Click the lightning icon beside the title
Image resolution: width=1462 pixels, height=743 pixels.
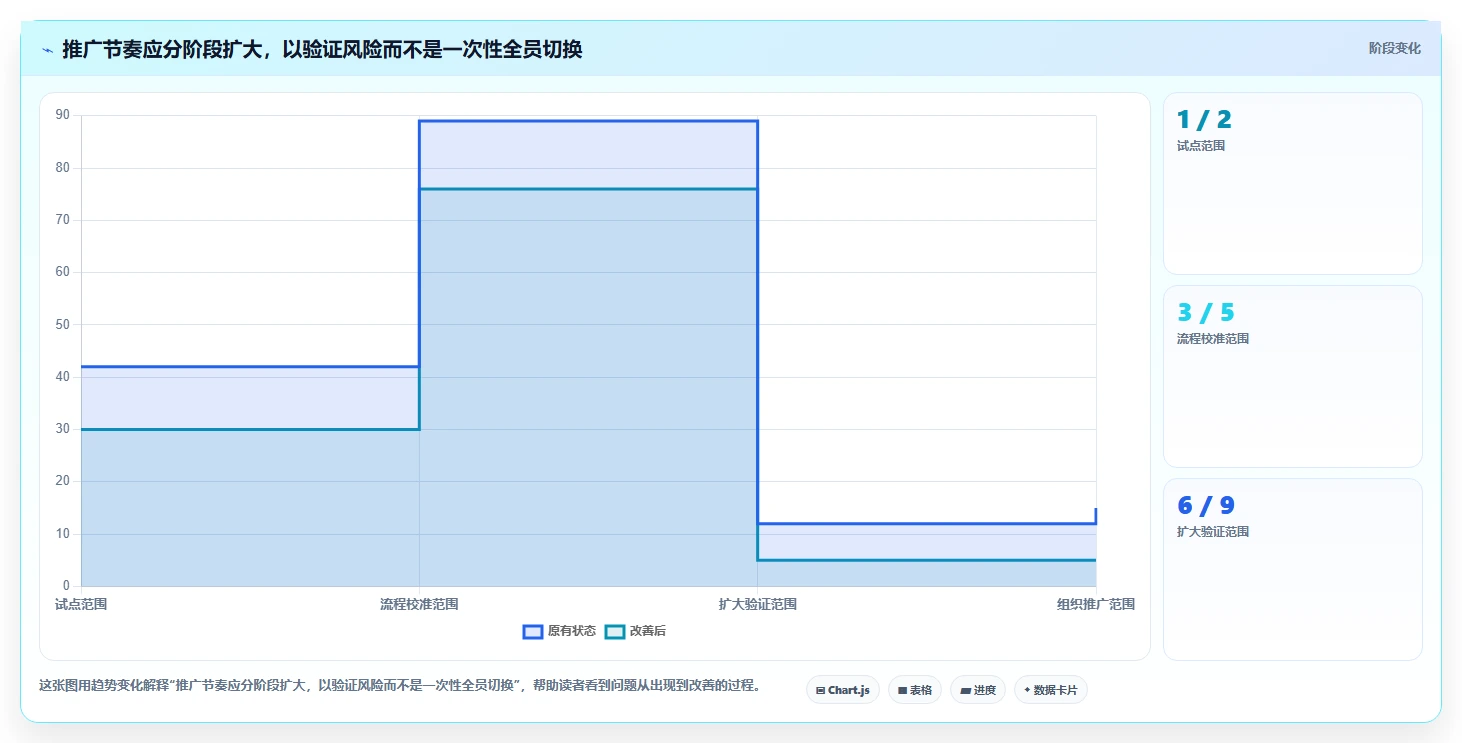pyautogui.click(x=47, y=49)
